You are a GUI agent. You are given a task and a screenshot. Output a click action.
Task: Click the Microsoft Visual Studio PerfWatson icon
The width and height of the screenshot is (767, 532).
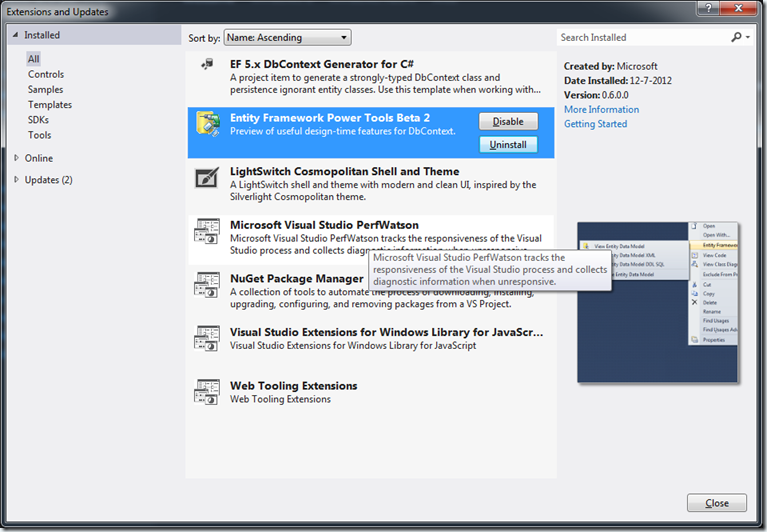point(207,233)
